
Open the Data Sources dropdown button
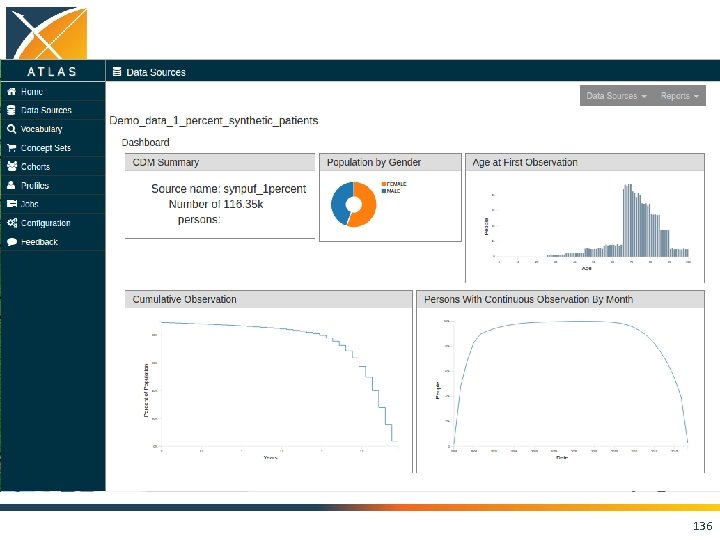pyautogui.click(x=617, y=96)
